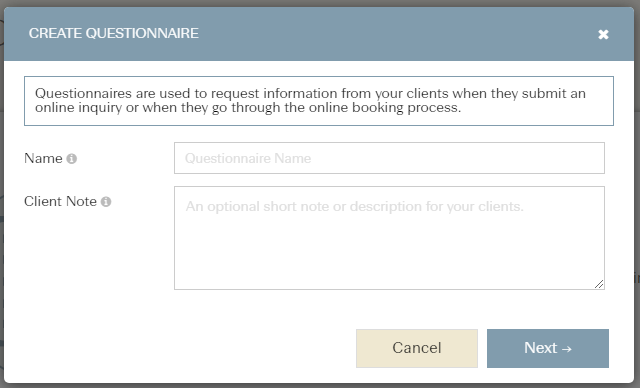Click the info icon beside Name
The height and width of the screenshot is (388, 640).
click(x=71, y=158)
